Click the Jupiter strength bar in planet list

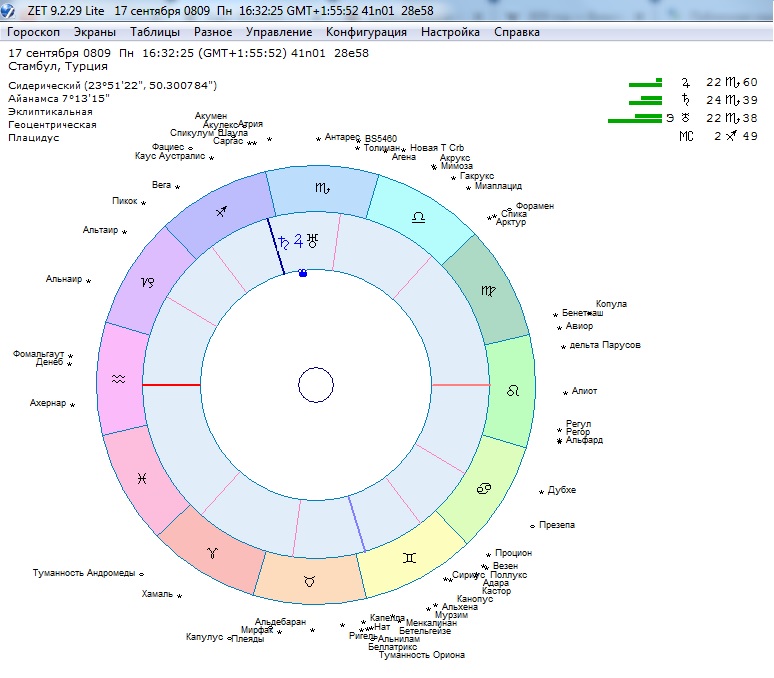(x=645, y=83)
